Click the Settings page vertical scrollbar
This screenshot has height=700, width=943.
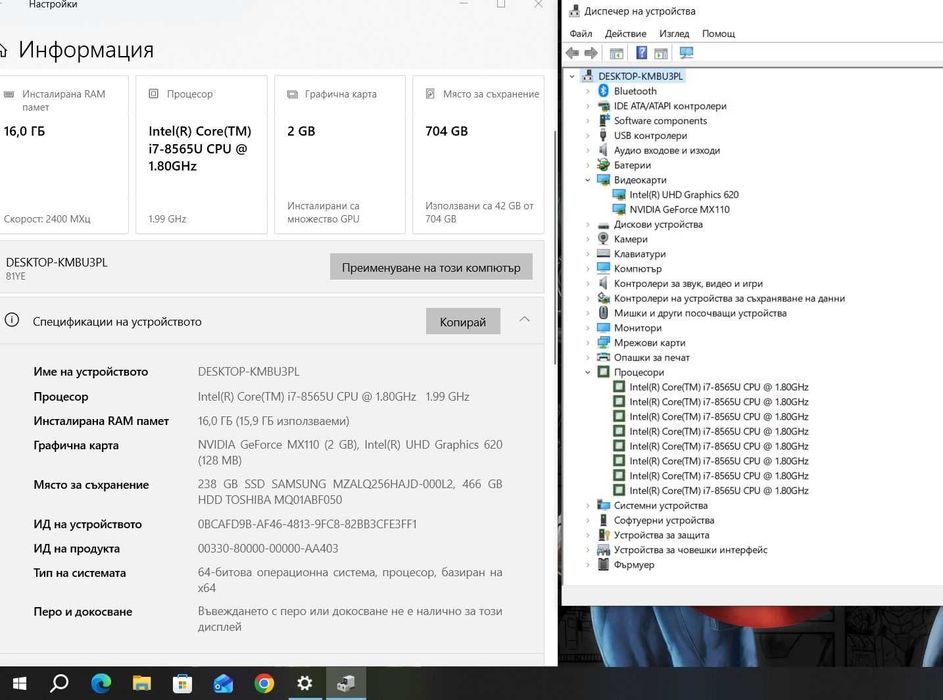pos(554,247)
